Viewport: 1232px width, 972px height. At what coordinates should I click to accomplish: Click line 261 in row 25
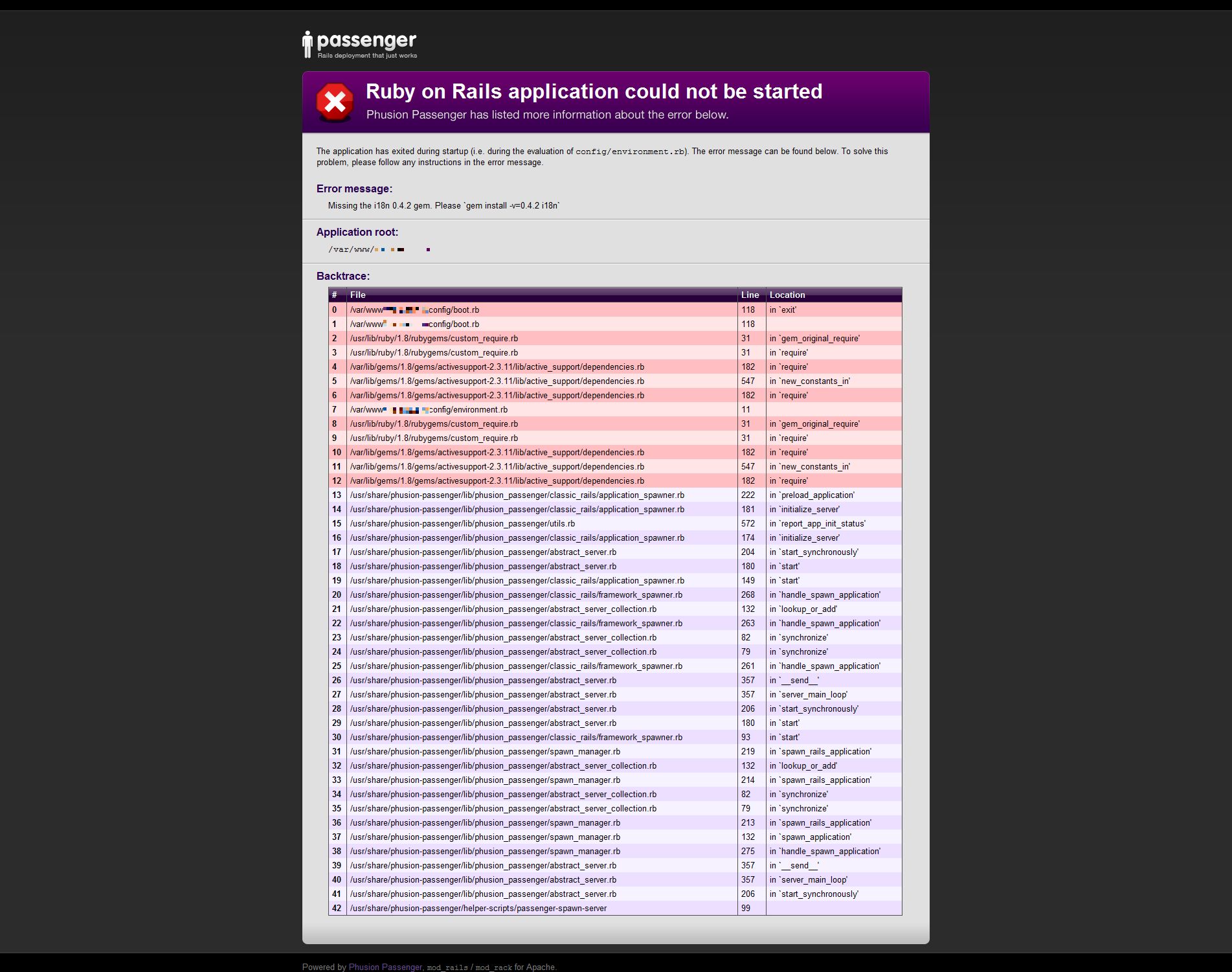[x=748, y=666]
